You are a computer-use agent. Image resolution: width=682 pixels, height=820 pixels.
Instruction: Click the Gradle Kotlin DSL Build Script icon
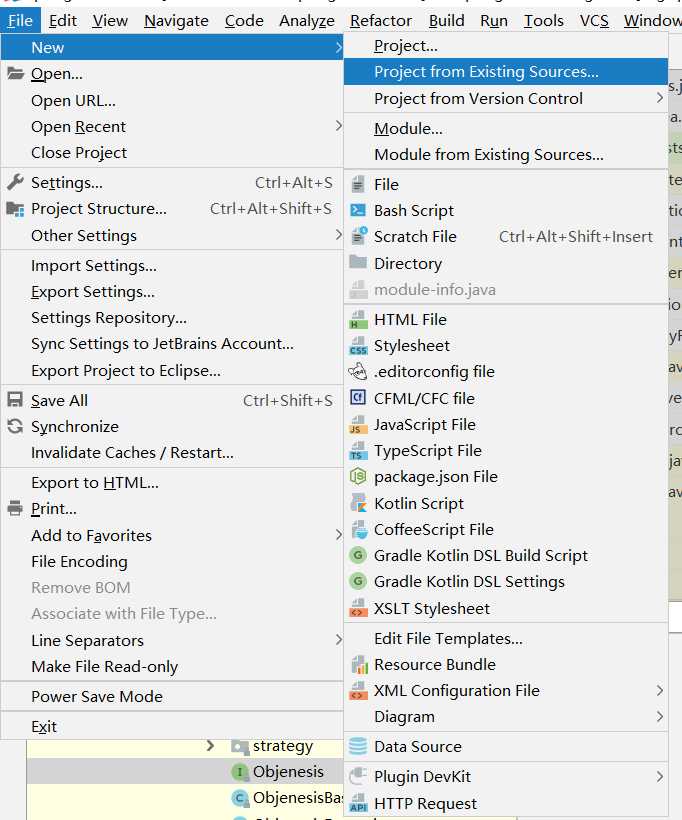[x=358, y=555]
